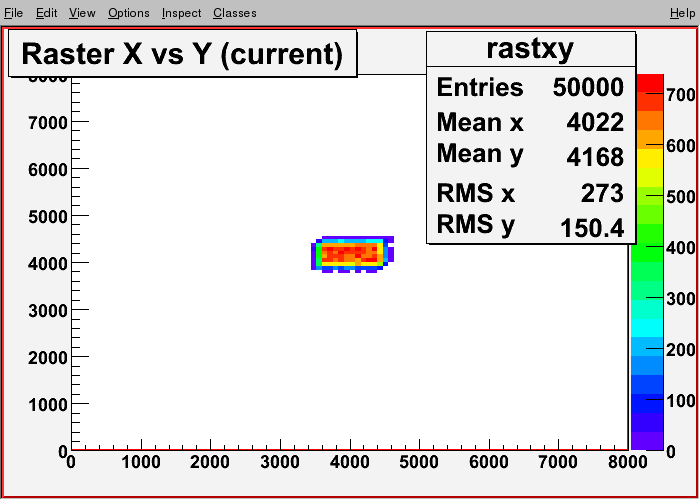The image size is (700, 500).
Task: Open the File menu
Action: [13, 13]
